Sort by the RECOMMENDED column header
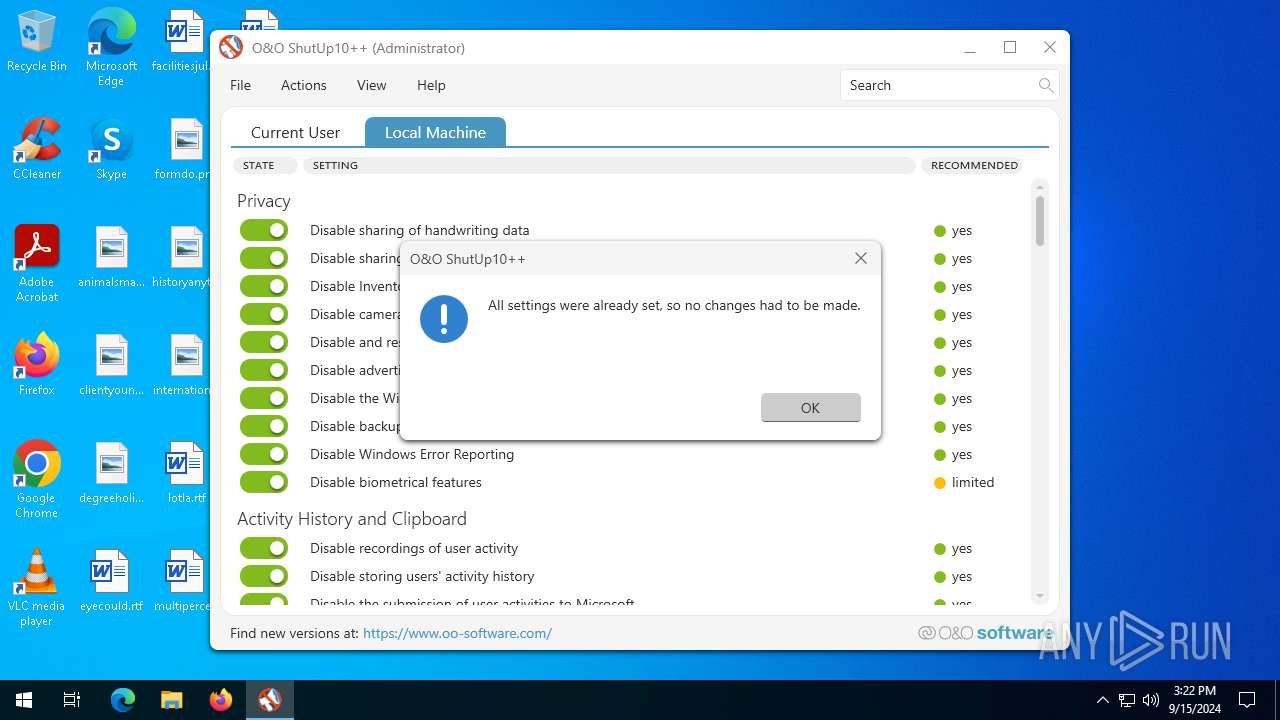1280x720 pixels. tap(974, 165)
